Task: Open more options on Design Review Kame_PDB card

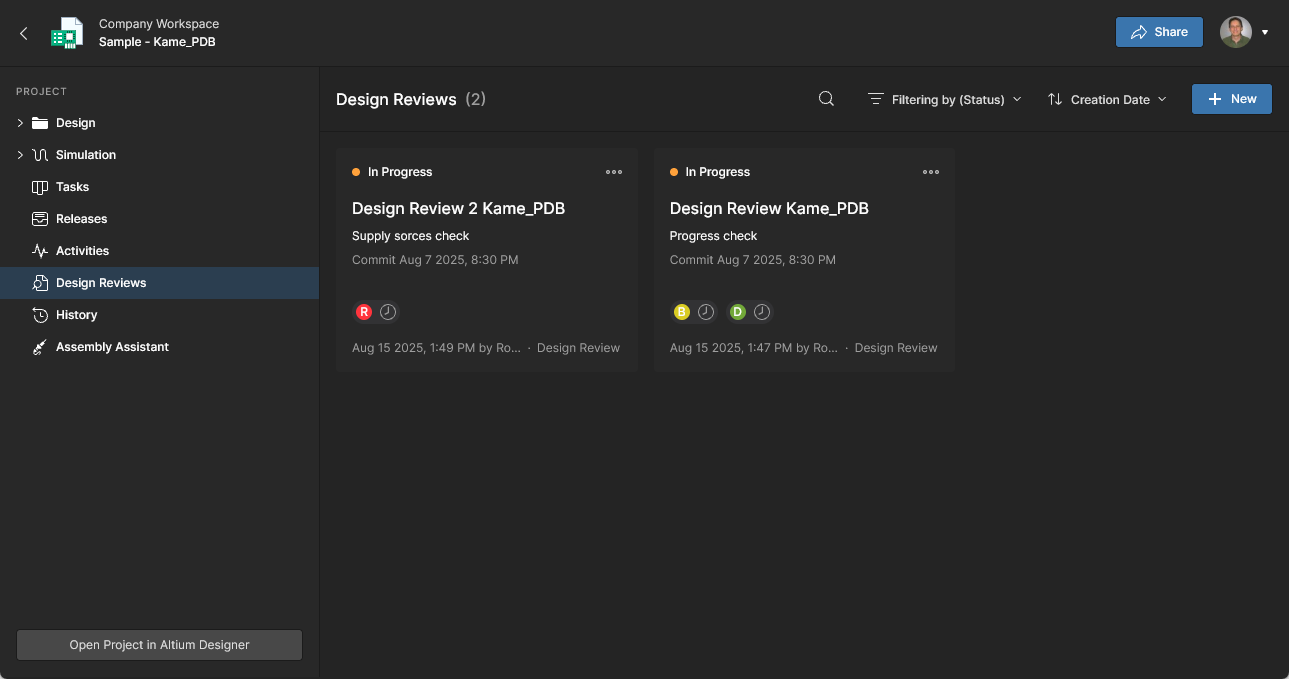Action: [931, 172]
